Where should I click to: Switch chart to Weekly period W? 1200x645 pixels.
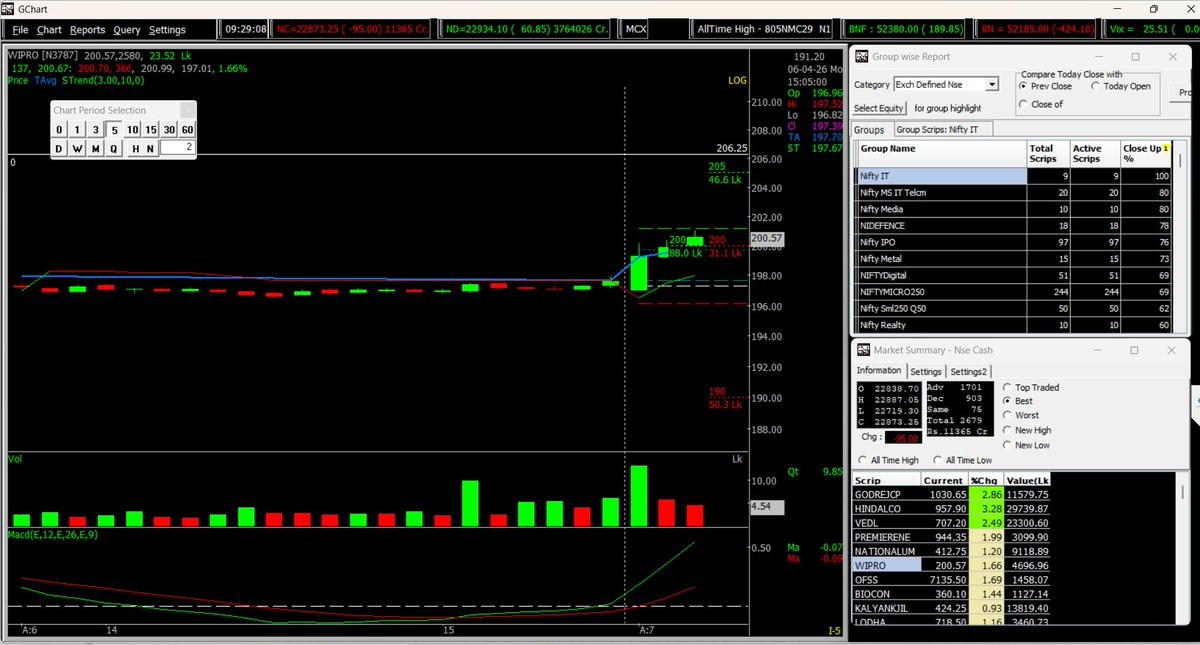pos(77,148)
